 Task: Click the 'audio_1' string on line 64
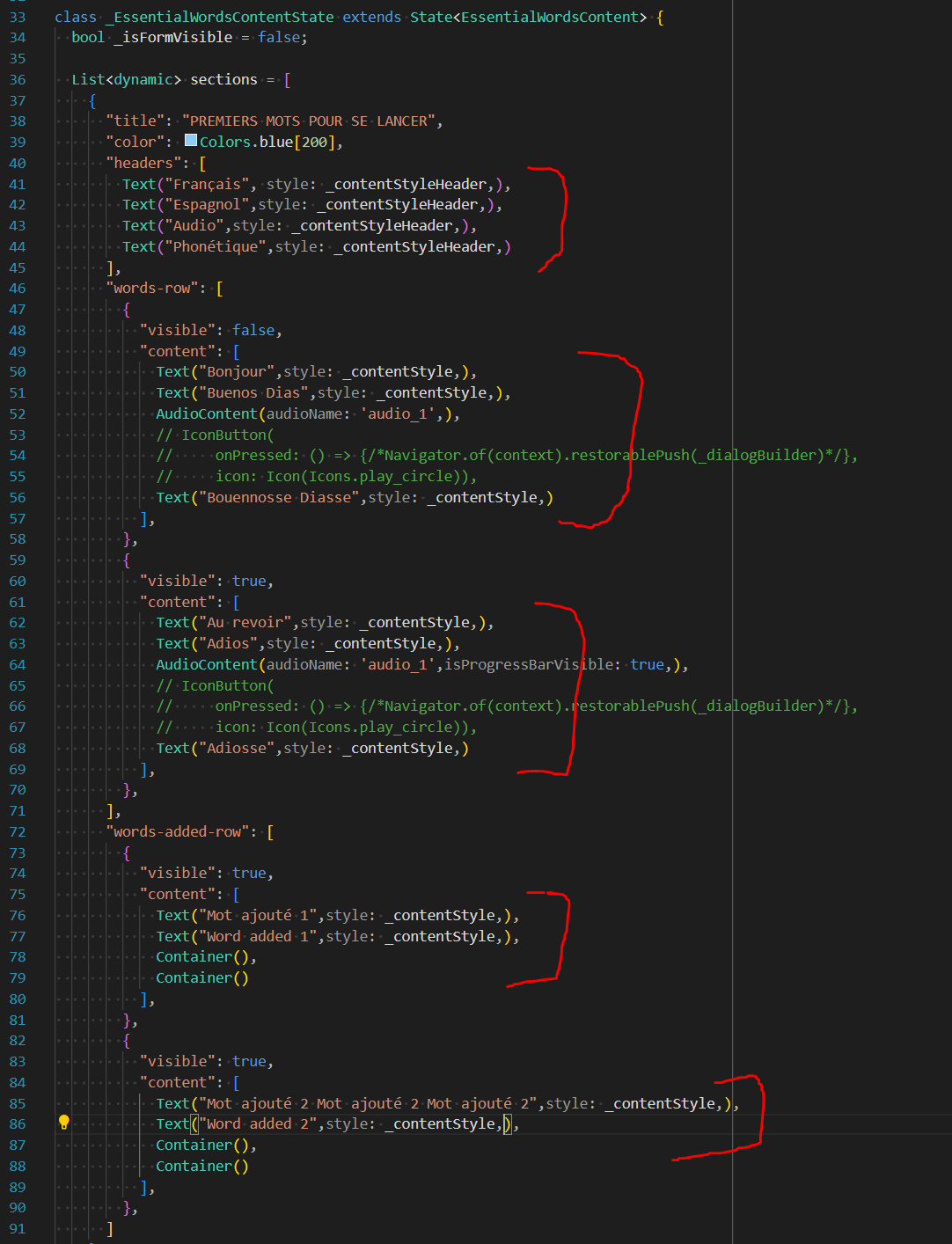(x=397, y=664)
